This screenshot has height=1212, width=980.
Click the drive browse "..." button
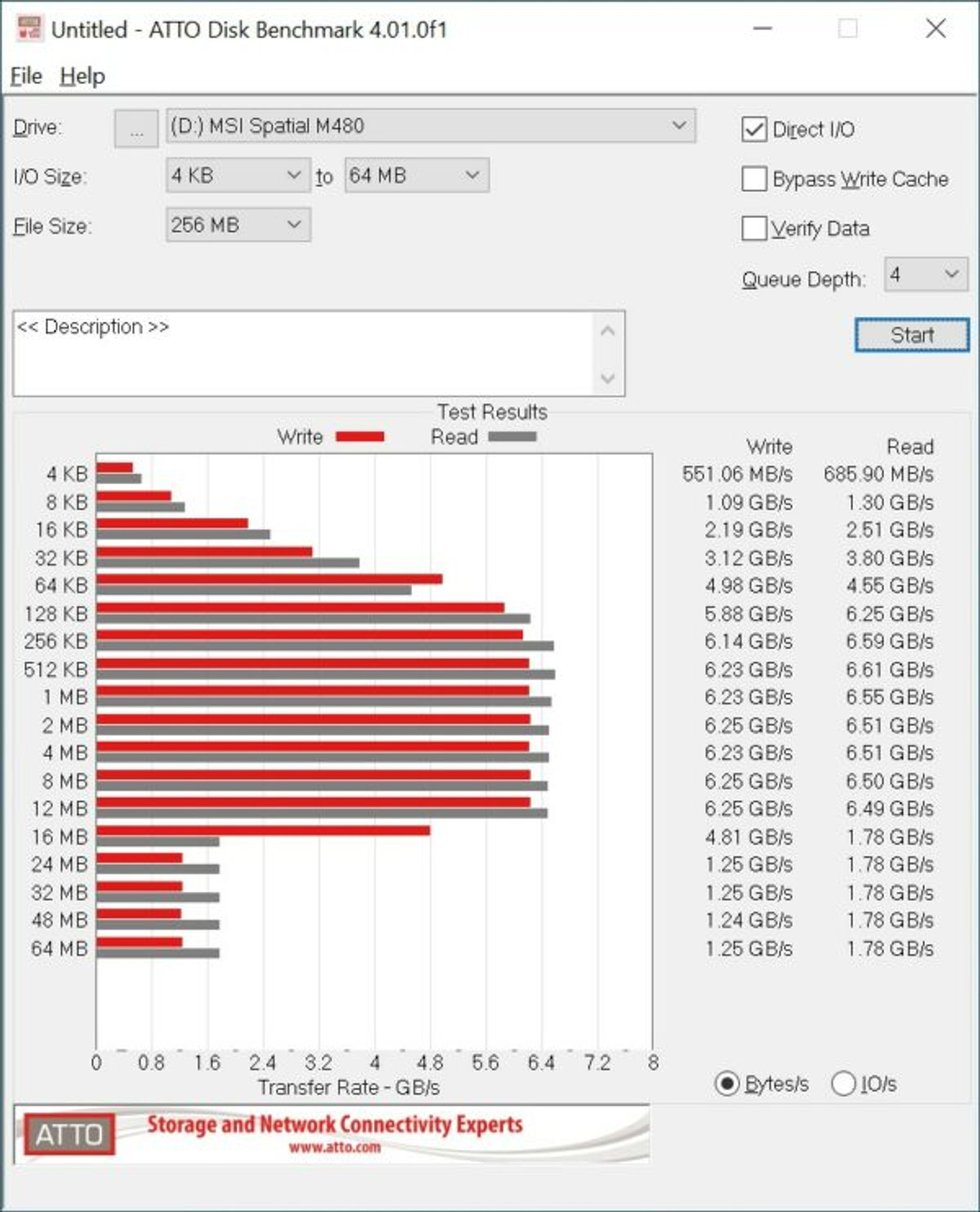pos(136,129)
